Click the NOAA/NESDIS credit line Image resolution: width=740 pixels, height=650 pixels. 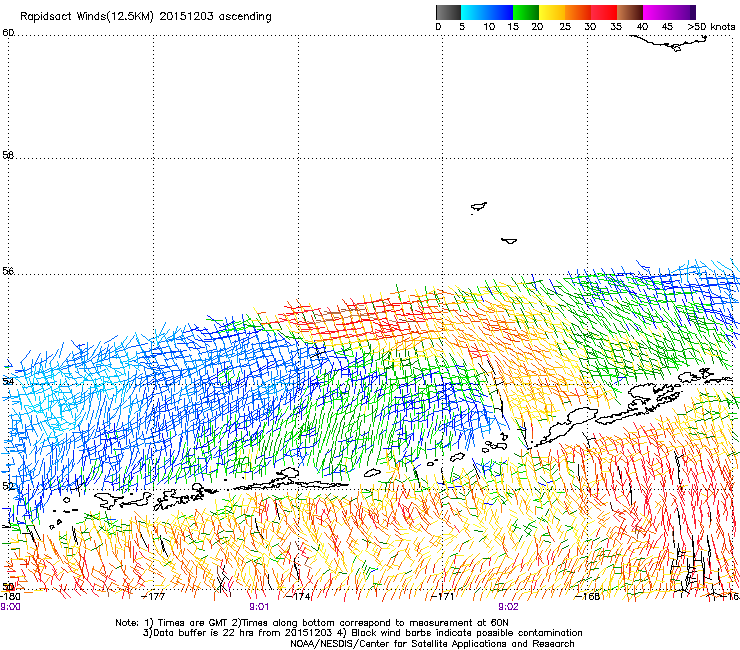click(x=432, y=644)
